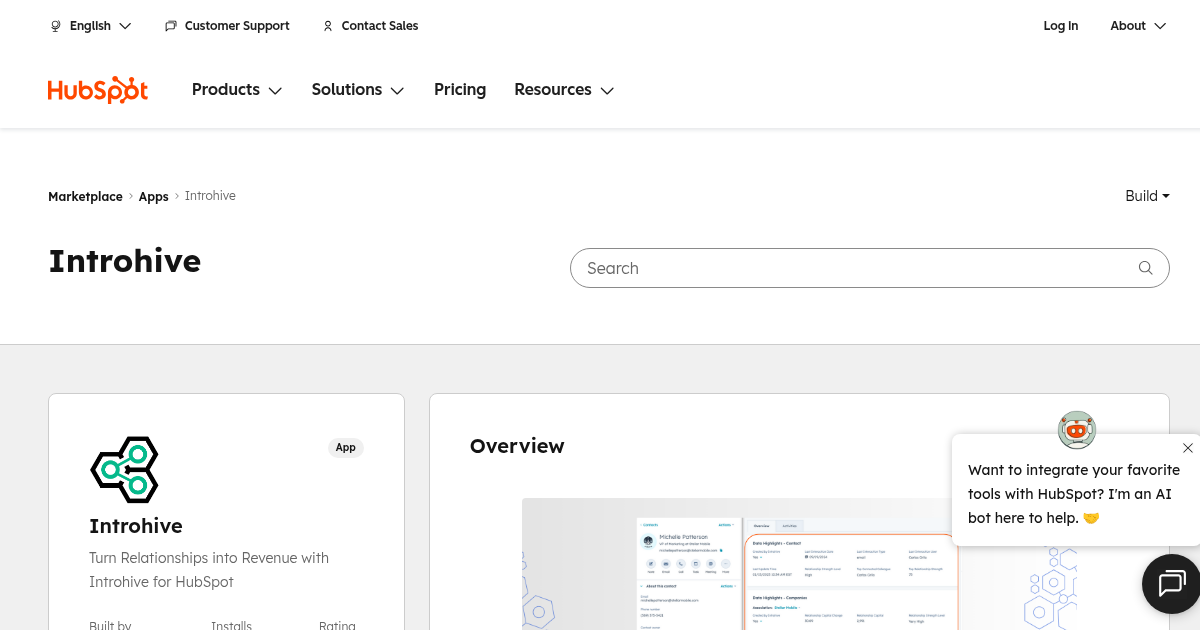
Task: Click the AI bot message text
Action: tap(1074, 494)
